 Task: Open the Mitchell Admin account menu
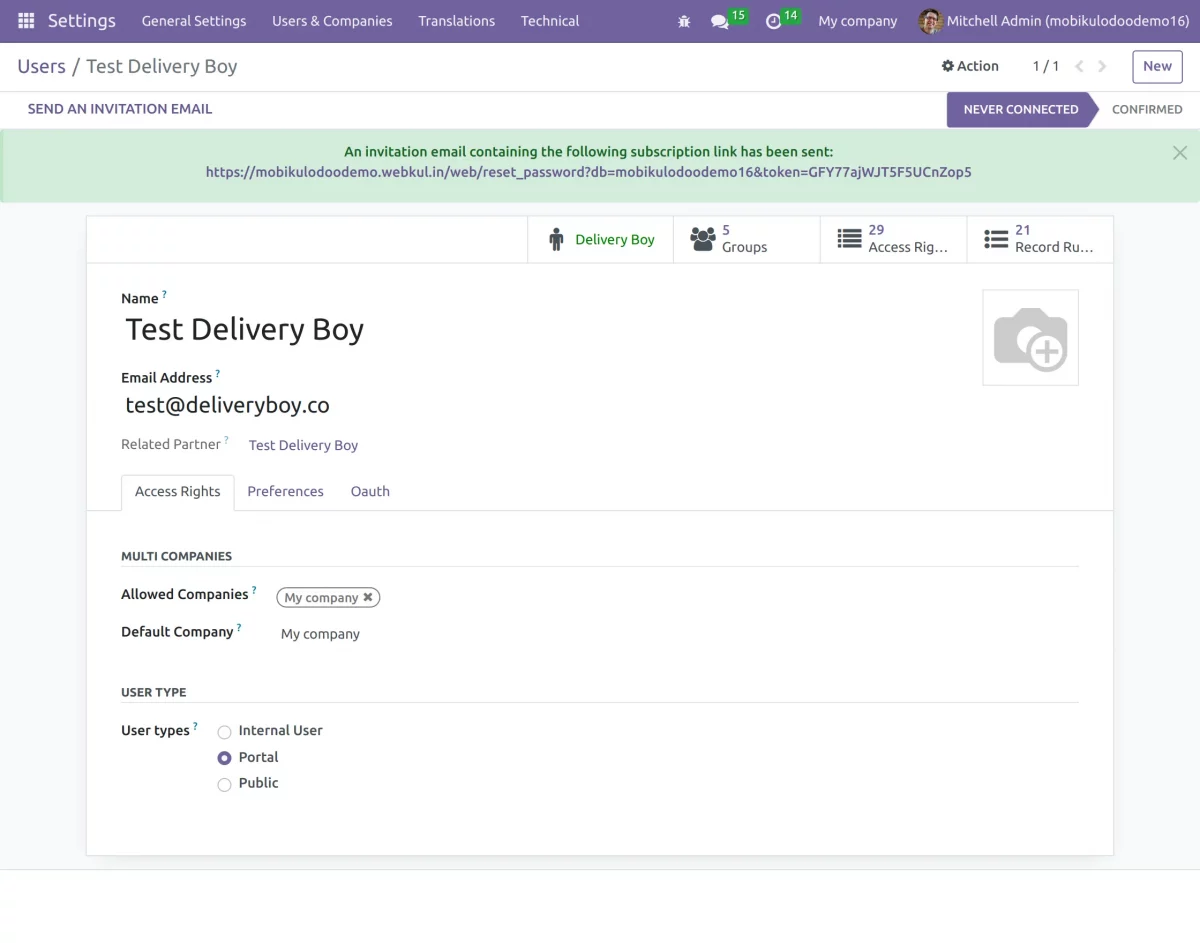click(1053, 20)
